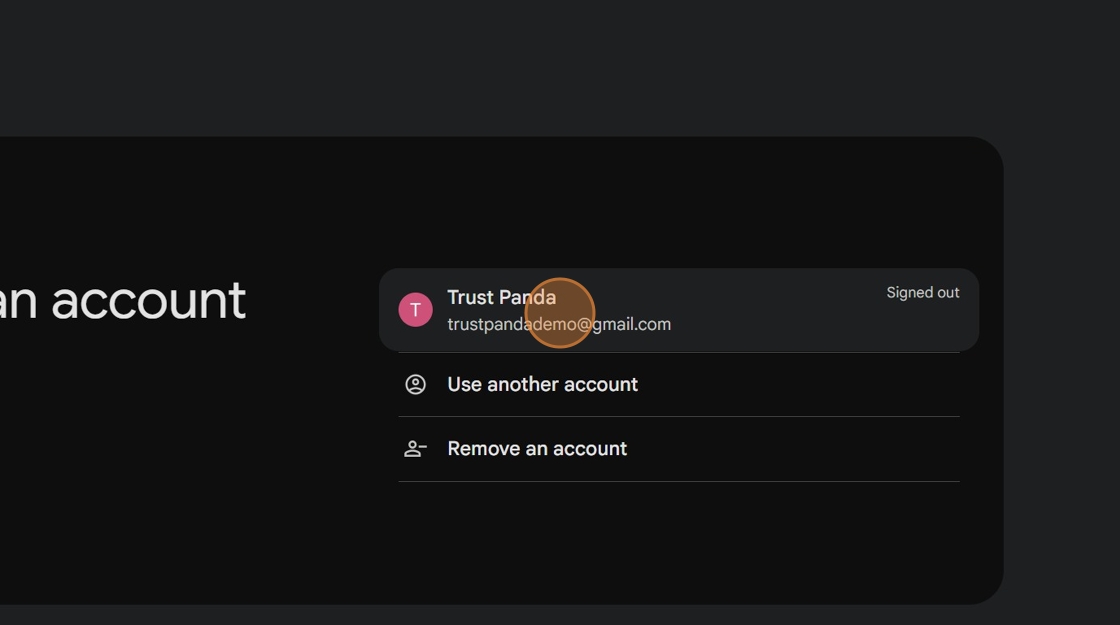The width and height of the screenshot is (1120, 625).
Task: Tap the circled person glyph beside Use another
Action: [x=415, y=385]
